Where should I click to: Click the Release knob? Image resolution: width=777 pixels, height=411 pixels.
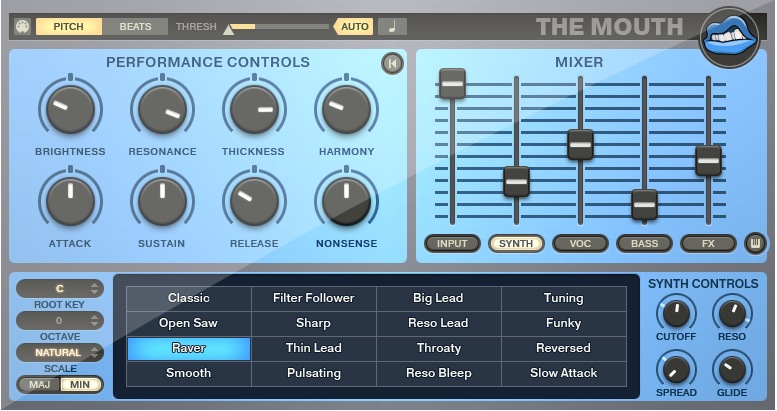point(255,201)
